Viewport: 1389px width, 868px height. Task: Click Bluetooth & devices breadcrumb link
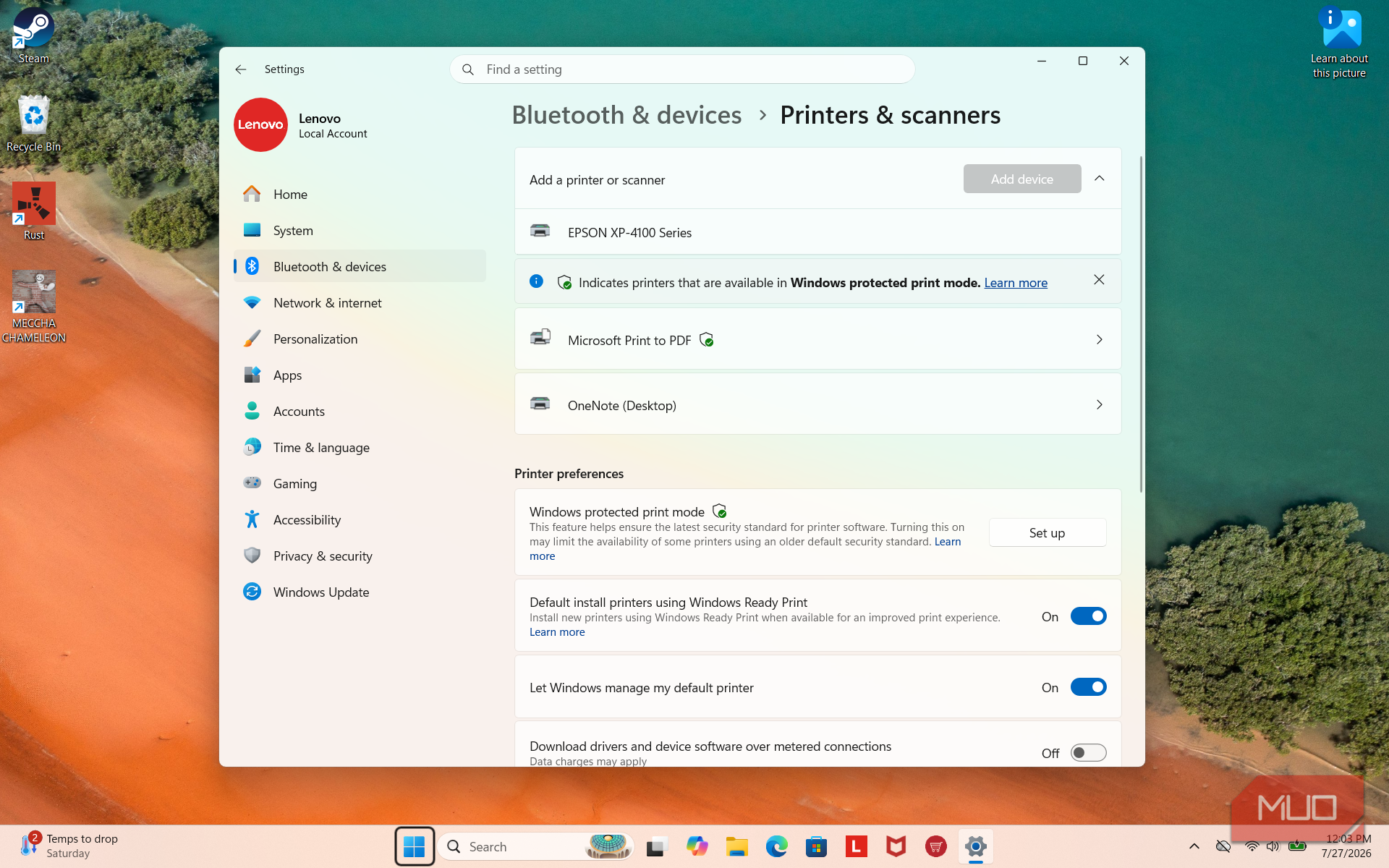tap(626, 115)
